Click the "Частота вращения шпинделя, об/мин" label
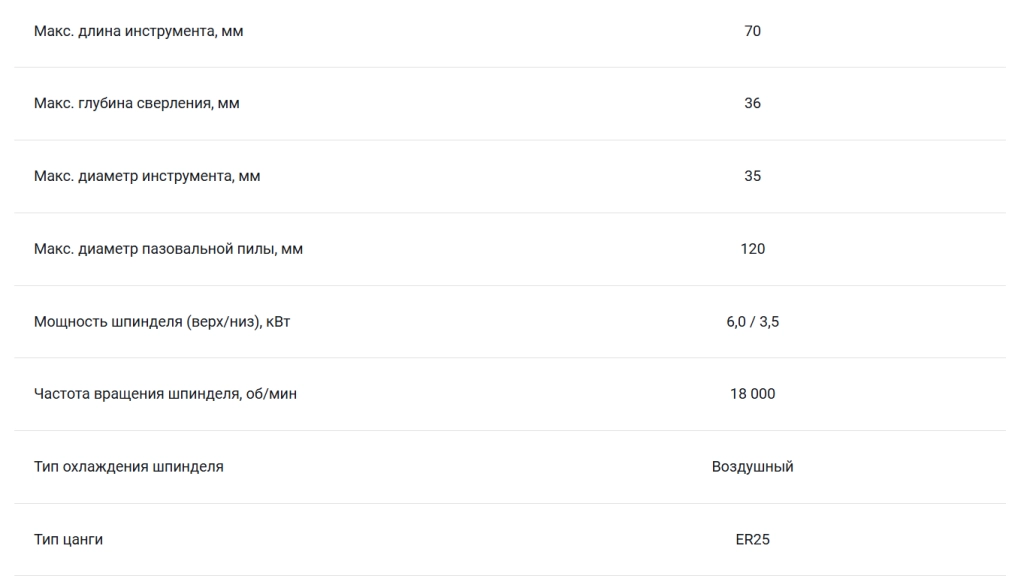1024x588 pixels. pos(165,394)
